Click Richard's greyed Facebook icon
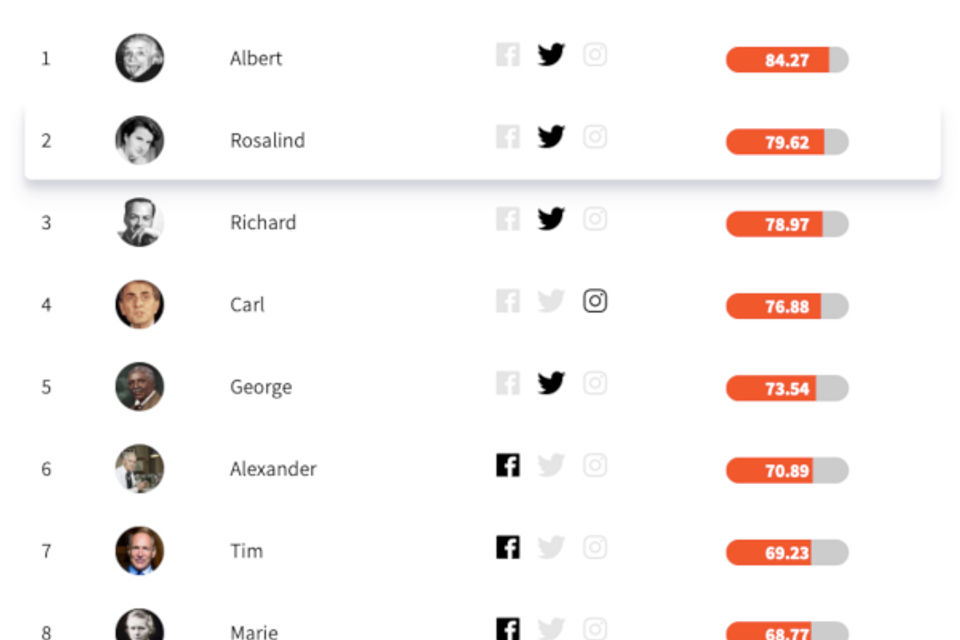 (508, 219)
